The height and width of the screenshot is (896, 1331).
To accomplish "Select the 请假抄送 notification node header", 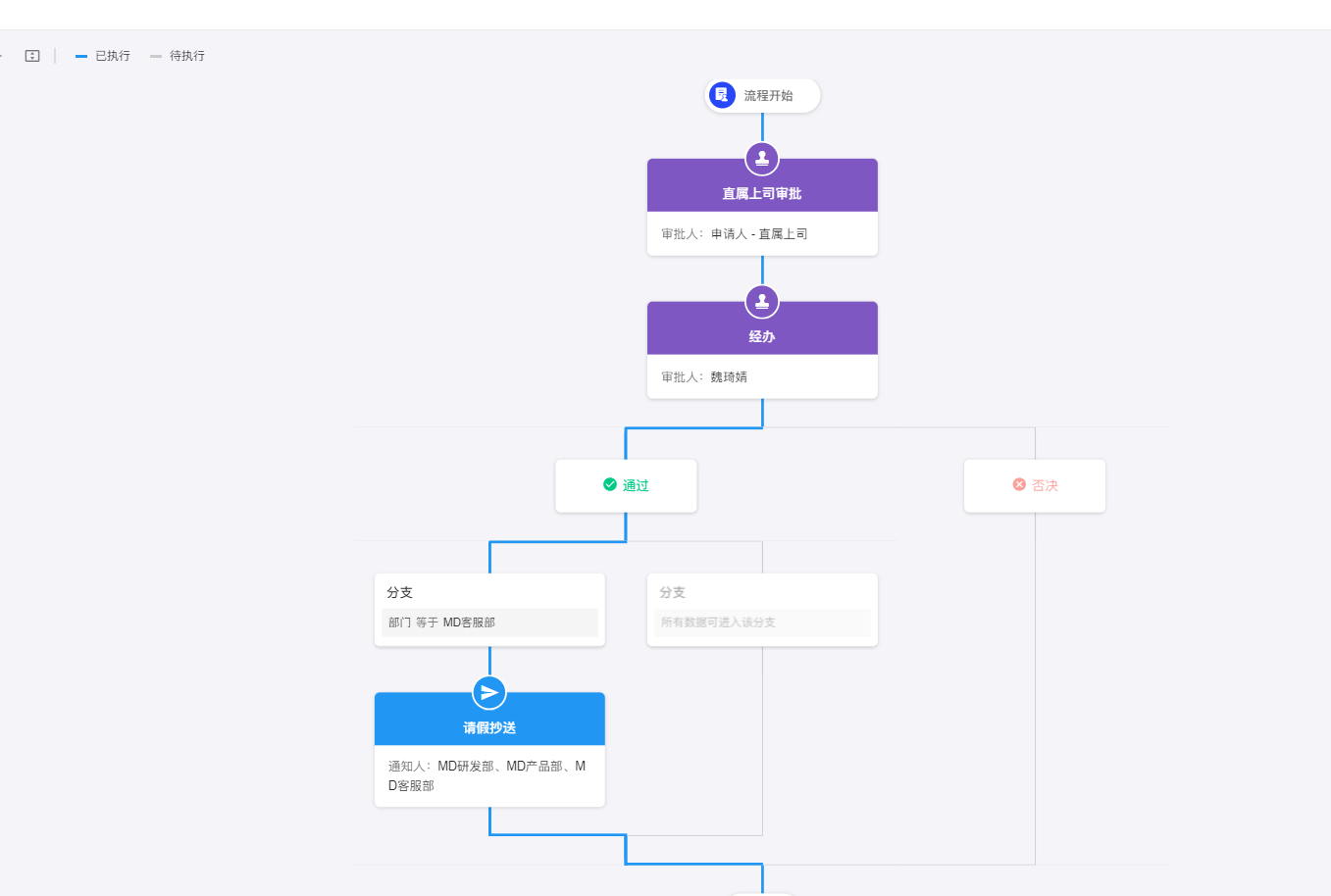I will pyautogui.click(x=489, y=727).
